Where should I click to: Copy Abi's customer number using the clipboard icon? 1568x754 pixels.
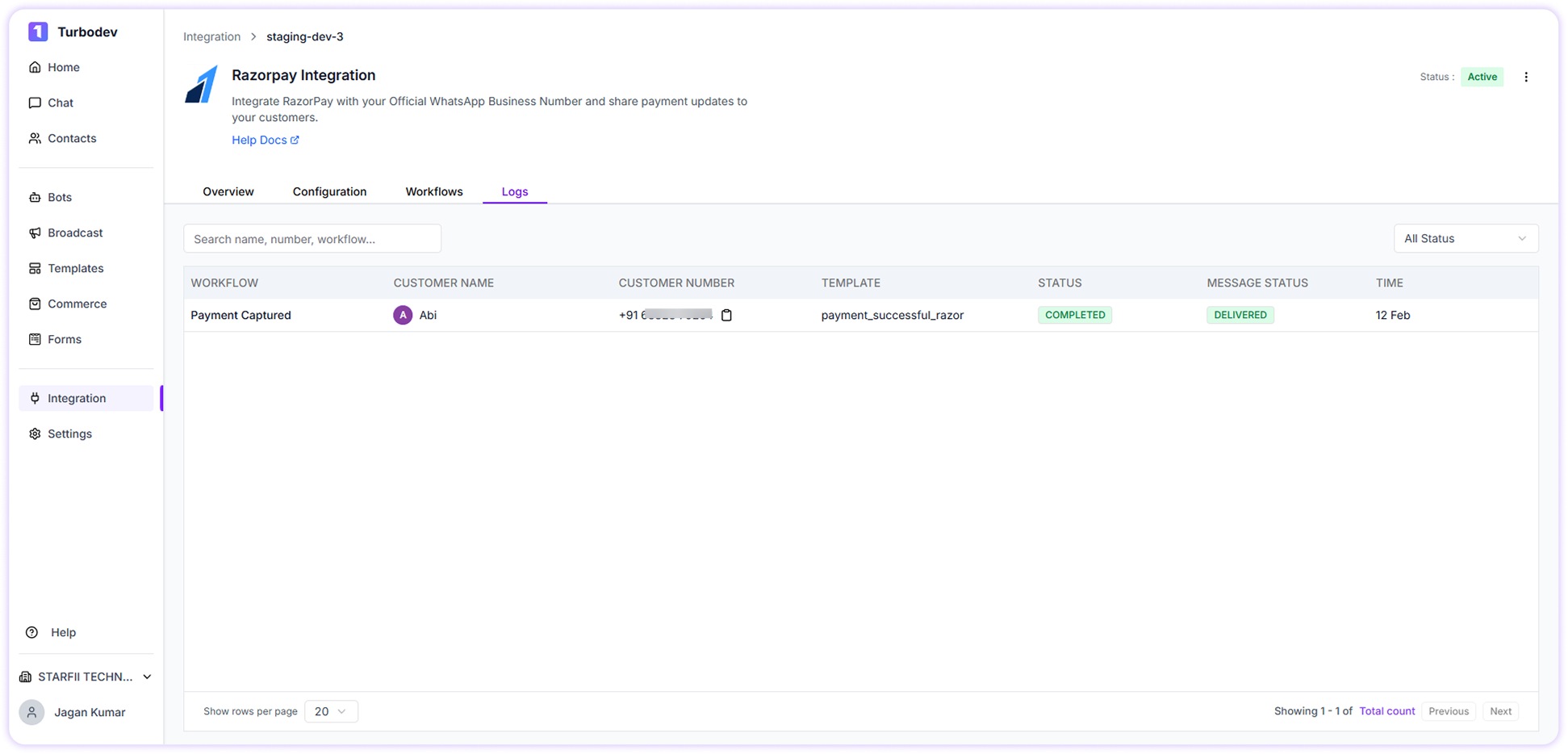726,315
